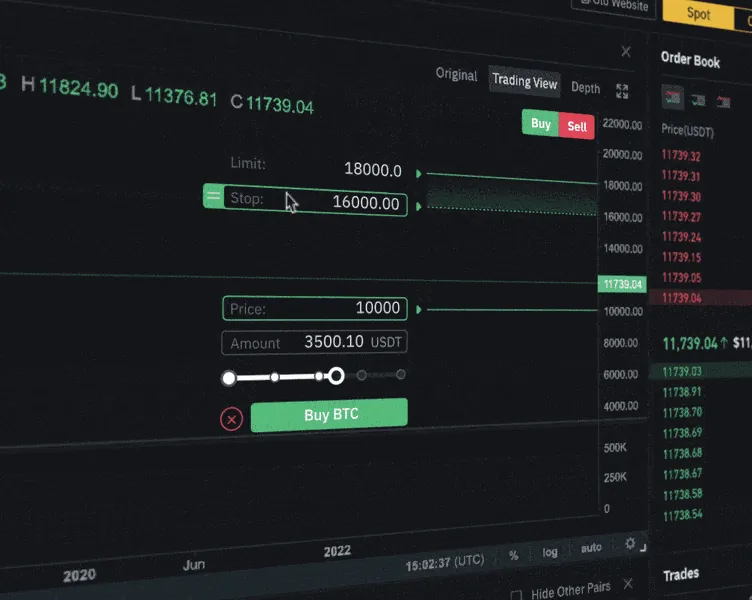
Task: Click arrow marker next to Stop value
Action: pyautogui.click(x=419, y=207)
